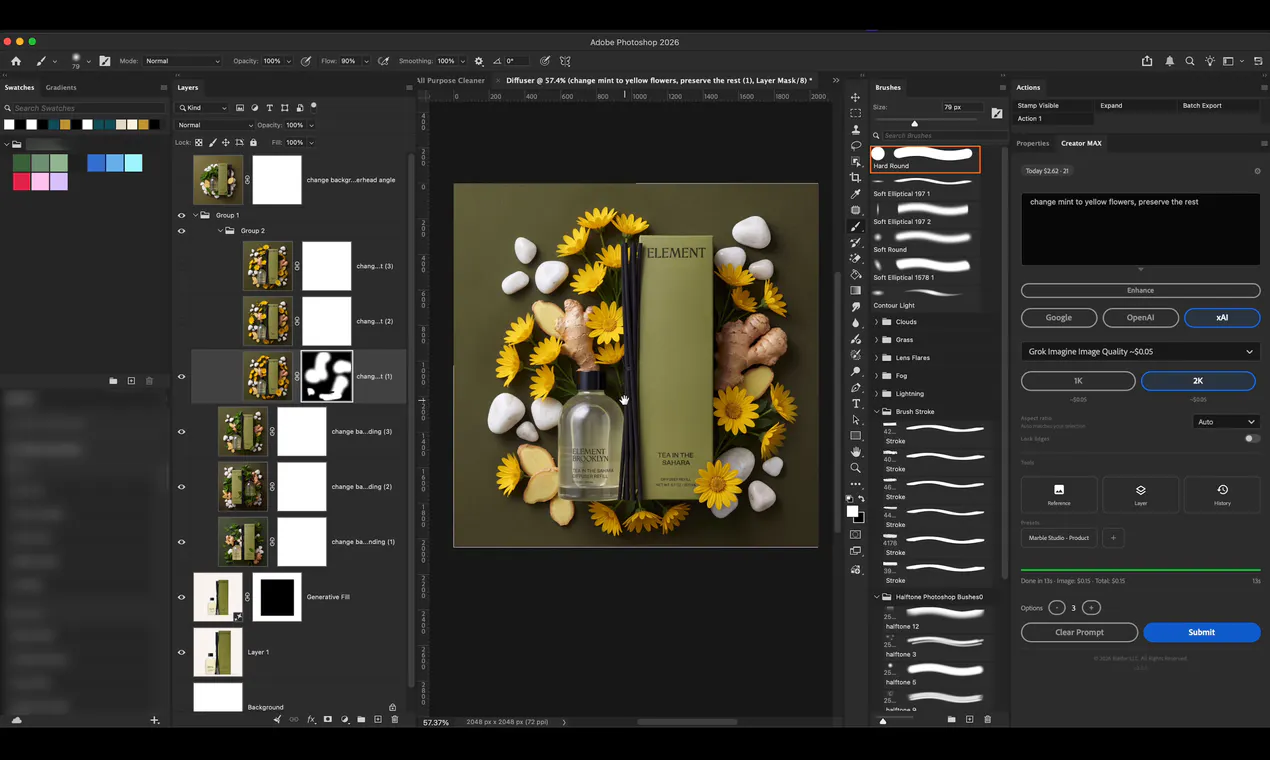The height and width of the screenshot is (760, 1270).
Task: Create new adjustment layer icon
Action: [x=344, y=719]
